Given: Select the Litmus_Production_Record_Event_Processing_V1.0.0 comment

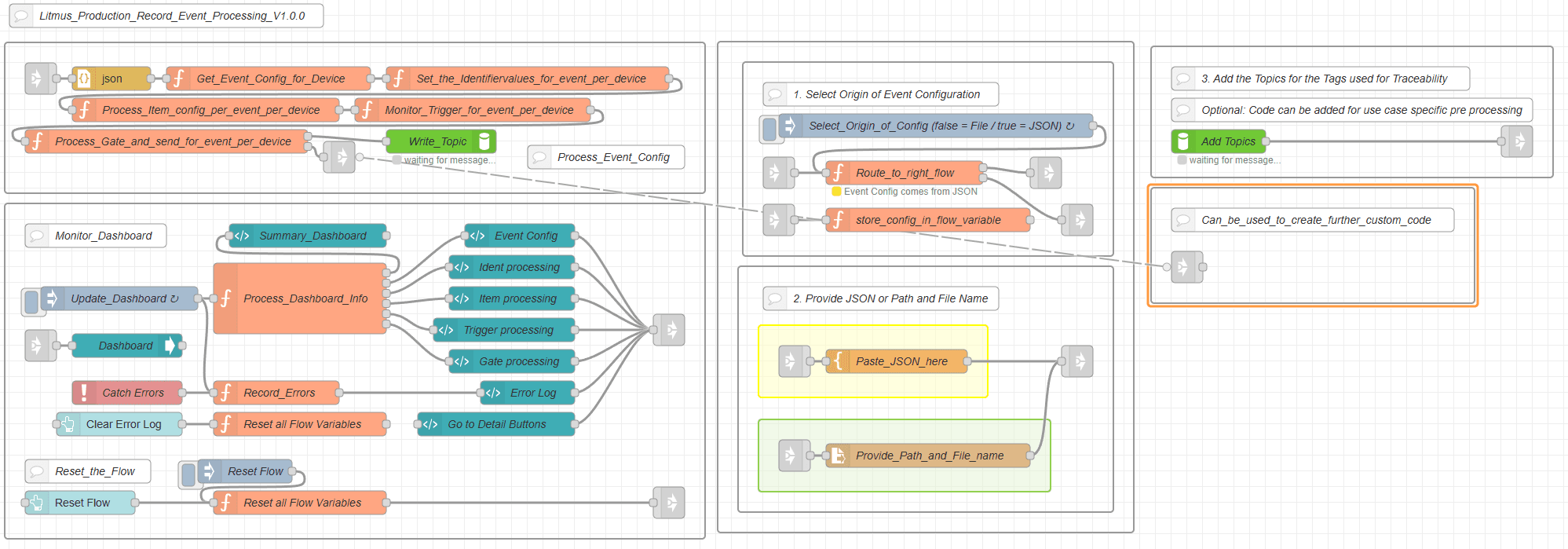Looking at the screenshot, I should [172, 16].
